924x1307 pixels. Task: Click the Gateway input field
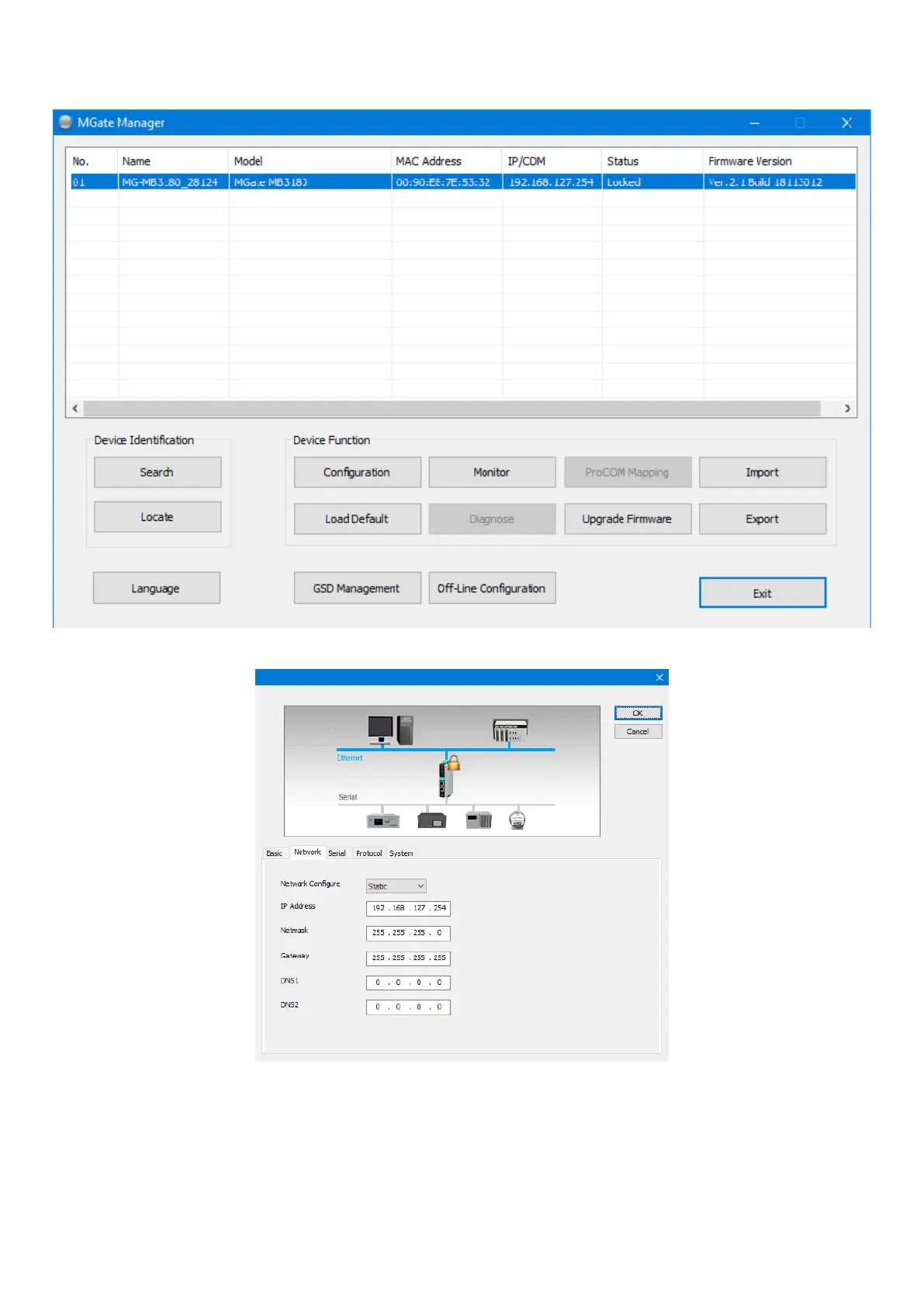point(408,959)
